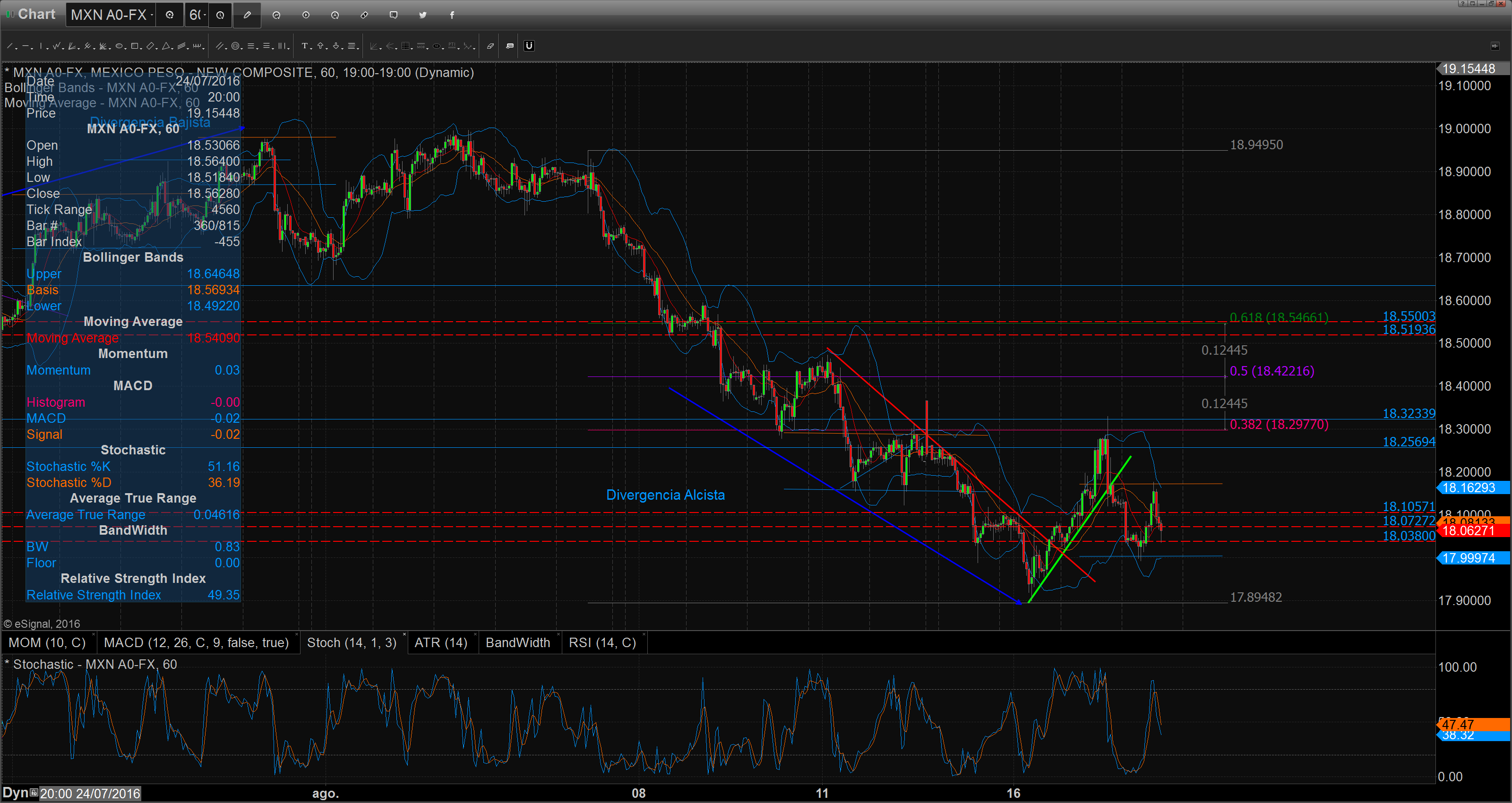Click the drawing label tag icon

click(509, 46)
